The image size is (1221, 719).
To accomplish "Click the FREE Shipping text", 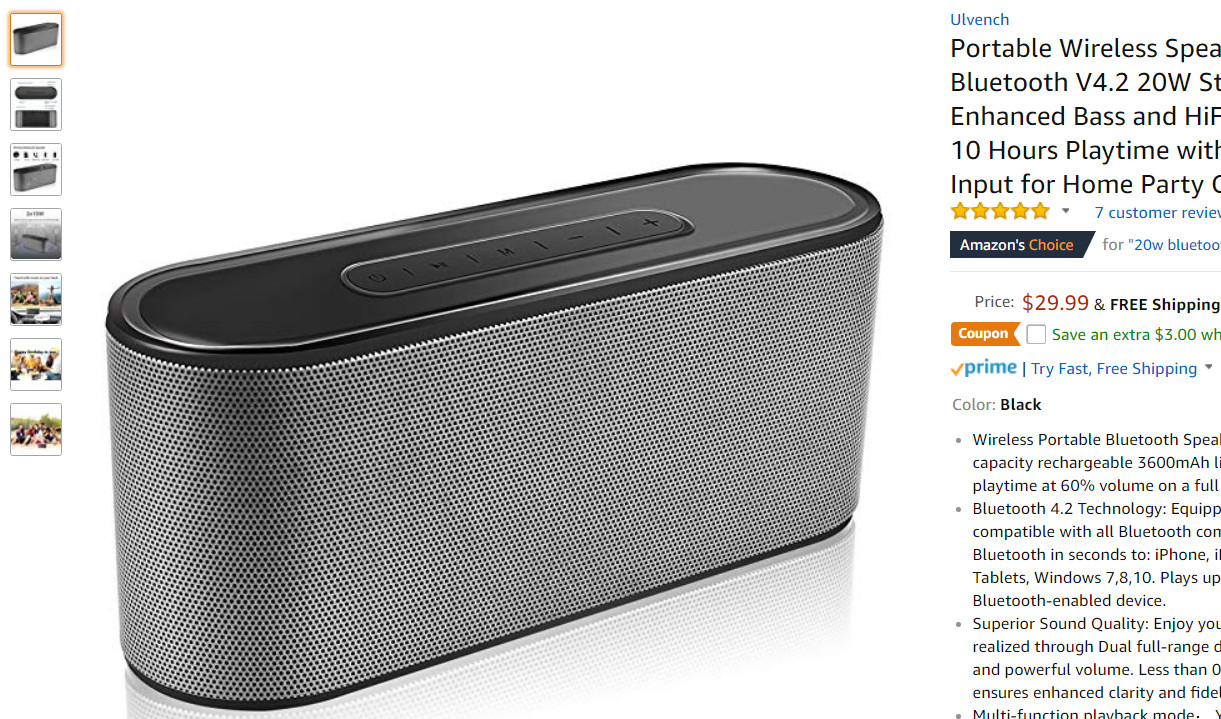I will click(x=1164, y=304).
